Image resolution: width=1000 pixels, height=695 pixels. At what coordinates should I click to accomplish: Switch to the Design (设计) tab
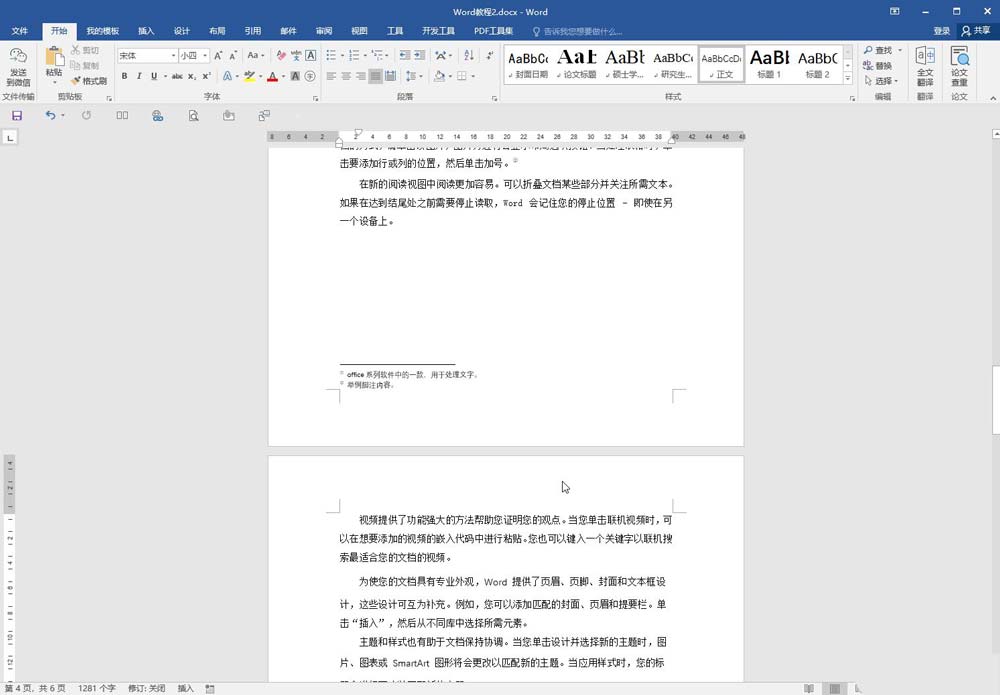point(182,31)
